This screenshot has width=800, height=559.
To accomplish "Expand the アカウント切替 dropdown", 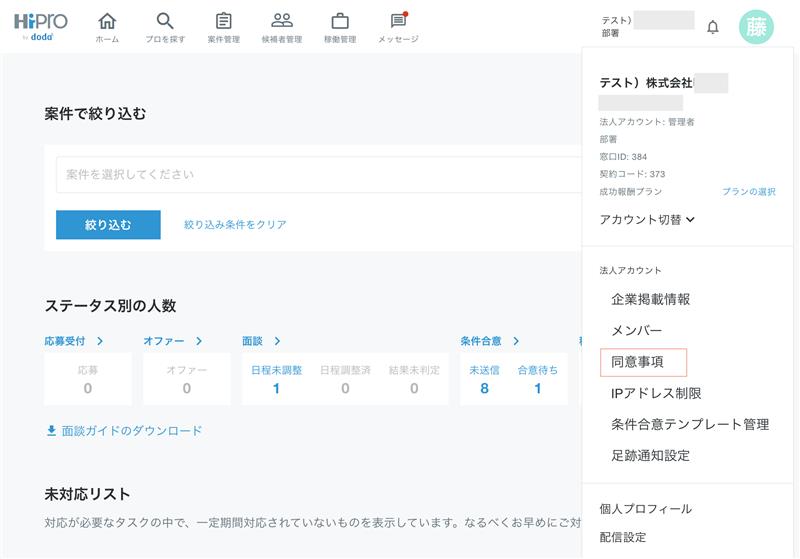I will [647, 219].
